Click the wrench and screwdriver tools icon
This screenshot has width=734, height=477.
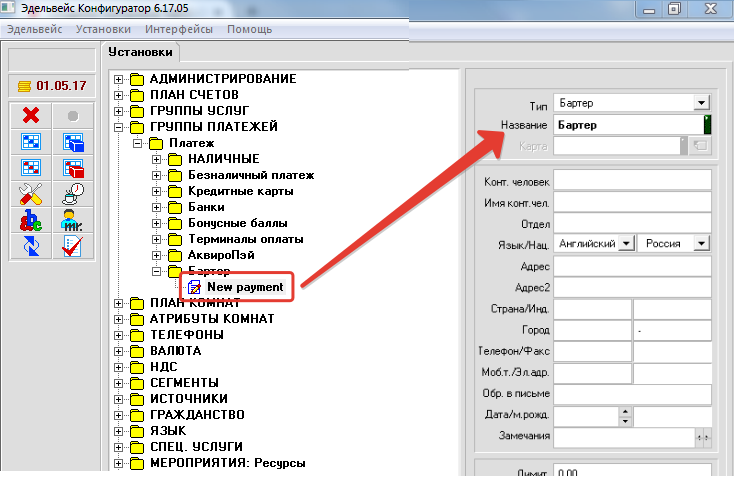[30, 194]
